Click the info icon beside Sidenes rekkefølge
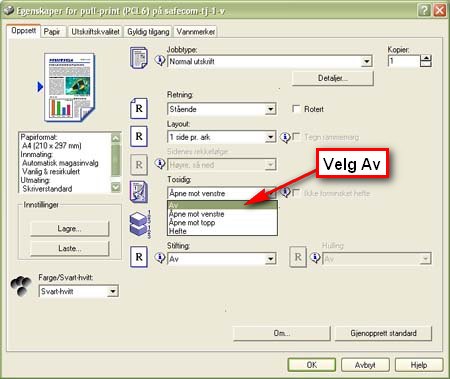450x379 pixels. (160, 164)
